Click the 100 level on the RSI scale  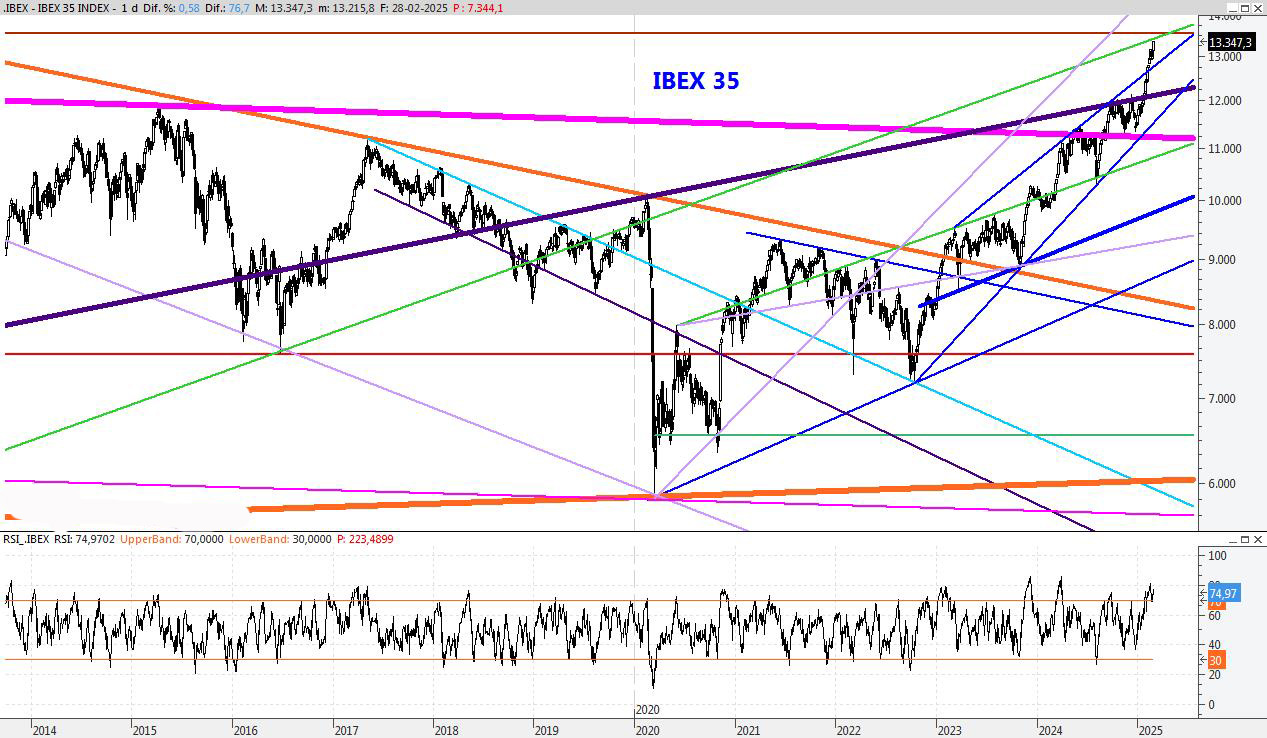pyautogui.click(x=1217, y=555)
